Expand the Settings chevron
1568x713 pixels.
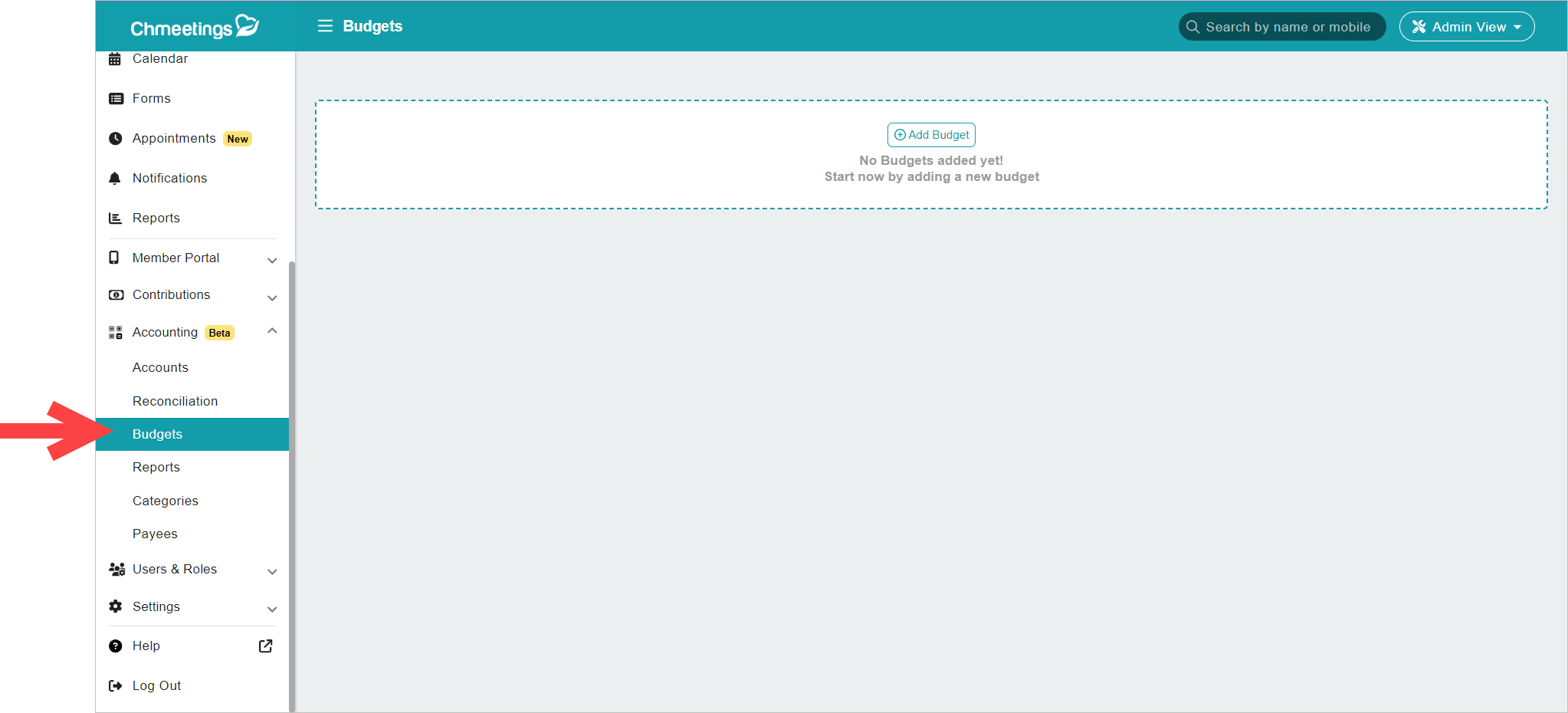[272, 609]
